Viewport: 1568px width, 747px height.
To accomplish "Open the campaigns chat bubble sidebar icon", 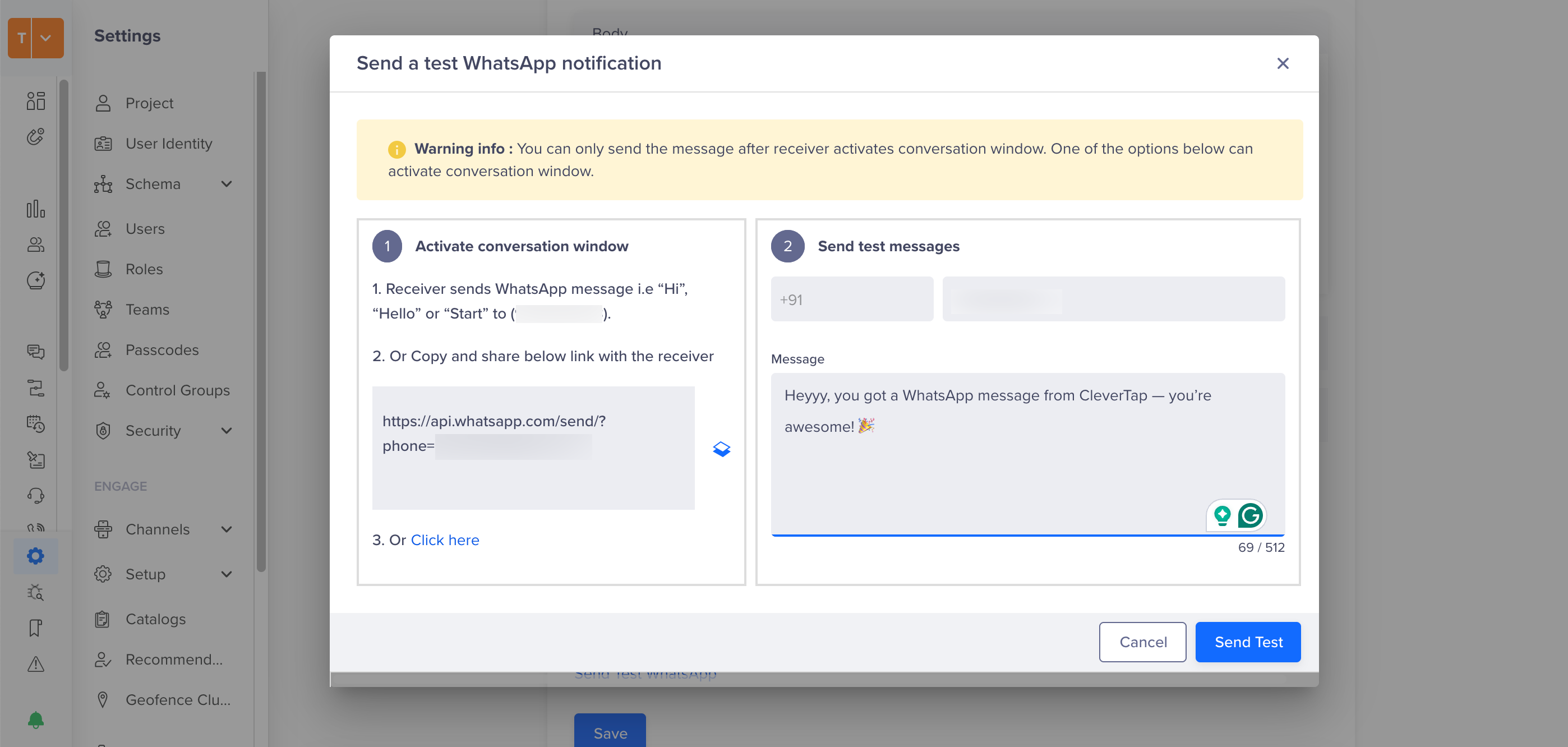I will pos(36,352).
